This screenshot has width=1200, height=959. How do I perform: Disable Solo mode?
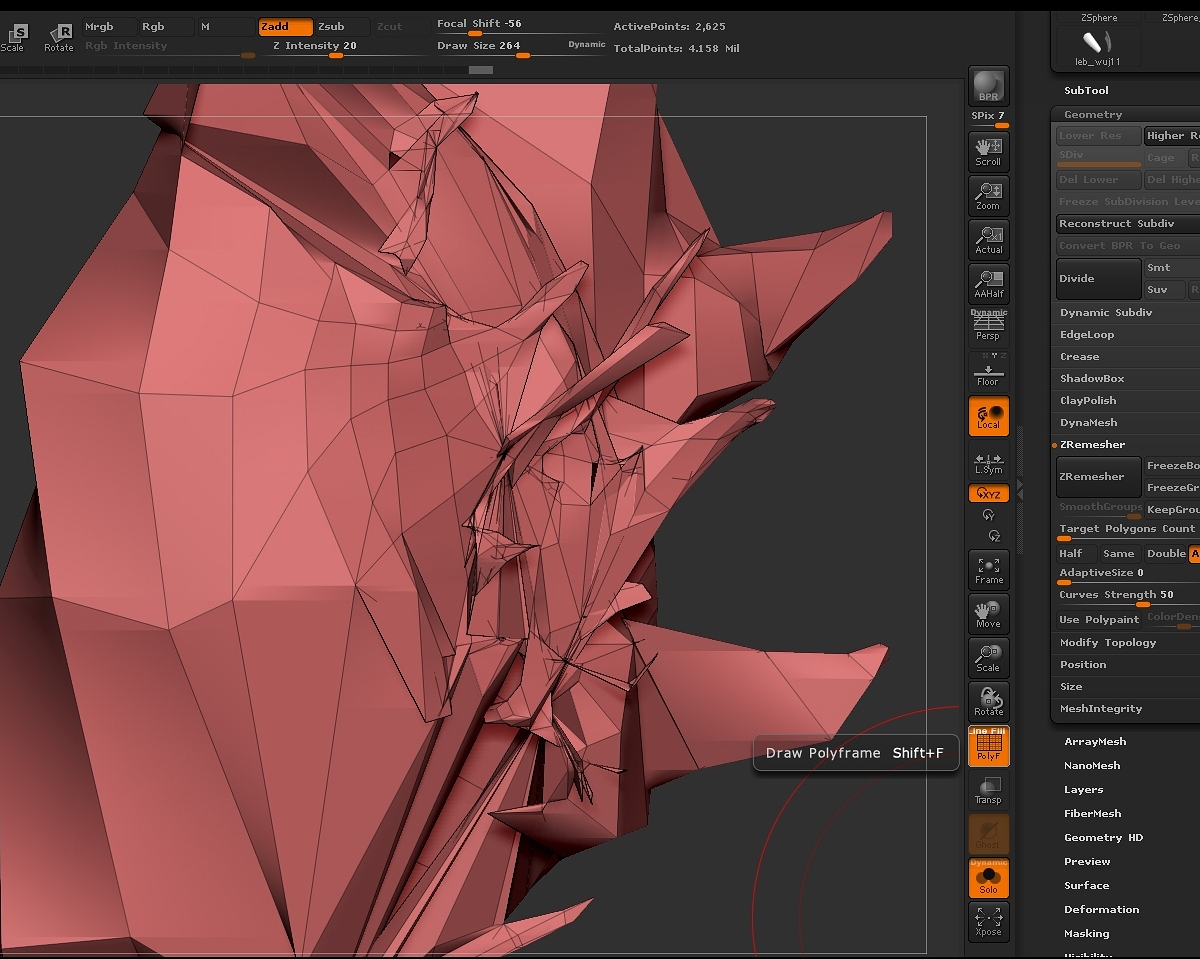[989, 878]
